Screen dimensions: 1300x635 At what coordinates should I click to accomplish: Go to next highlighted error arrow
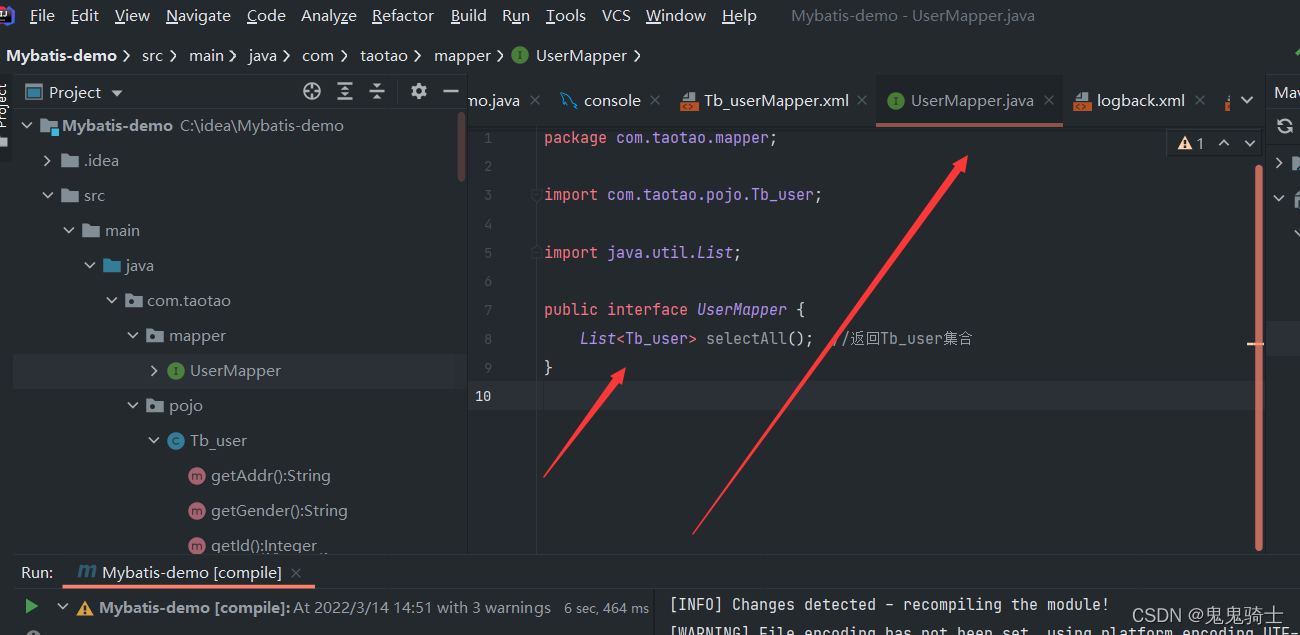pyautogui.click(x=1249, y=143)
